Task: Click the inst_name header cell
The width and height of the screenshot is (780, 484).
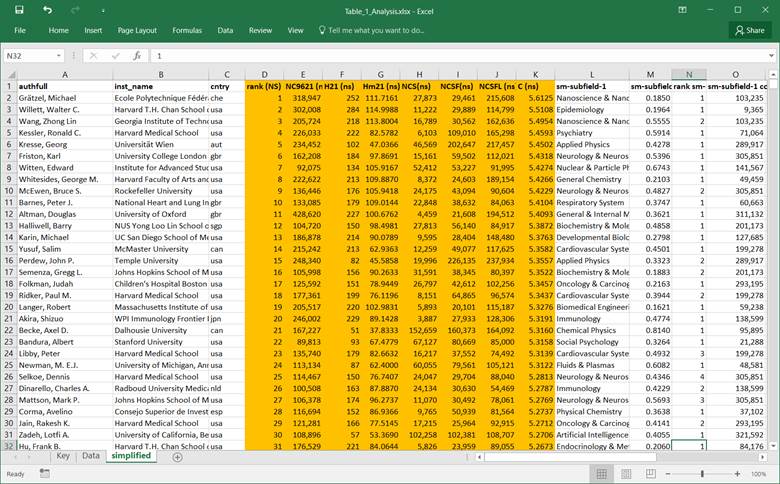Action: pyautogui.click(x=161, y=87)
